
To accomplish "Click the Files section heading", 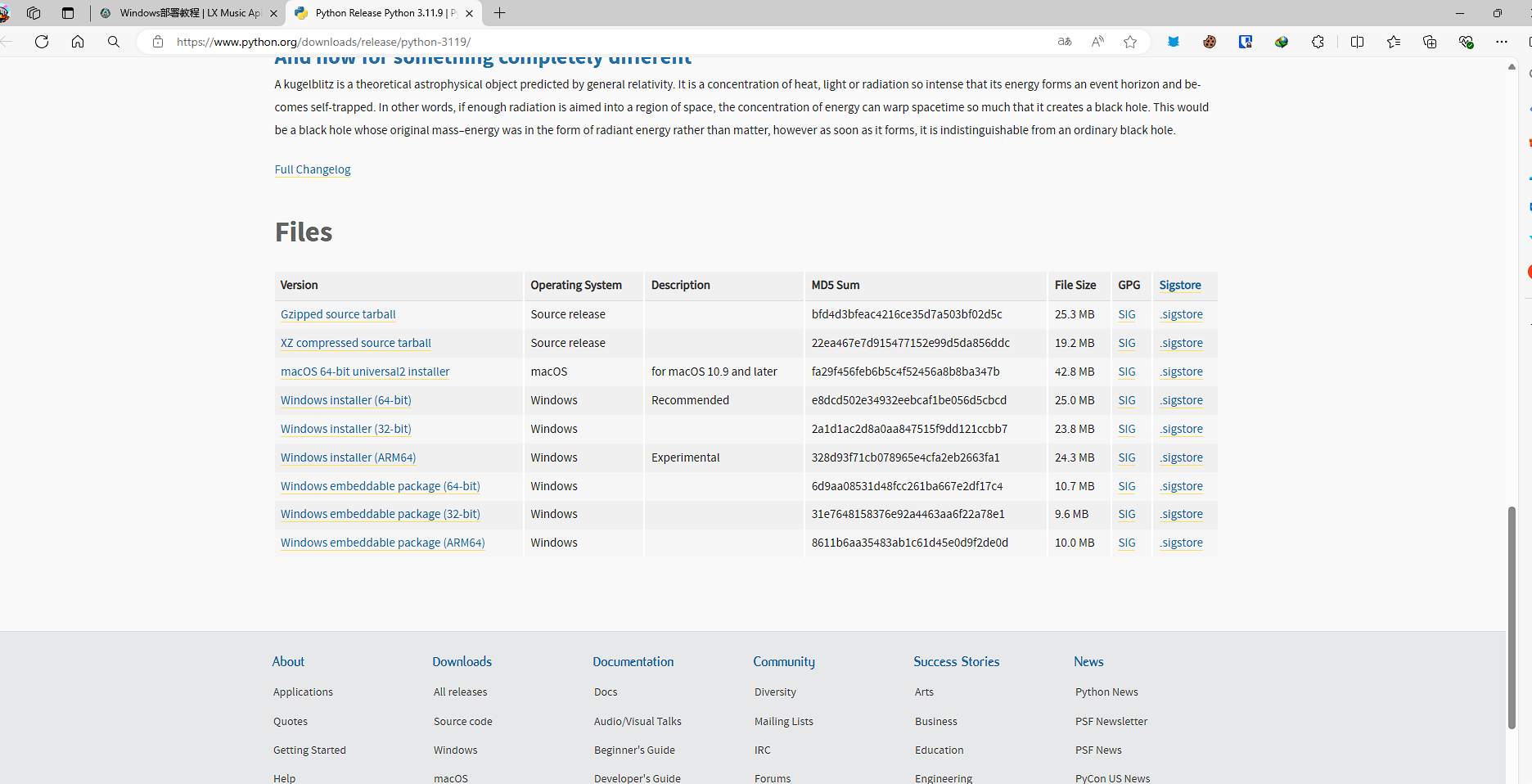I will point(304,232).
